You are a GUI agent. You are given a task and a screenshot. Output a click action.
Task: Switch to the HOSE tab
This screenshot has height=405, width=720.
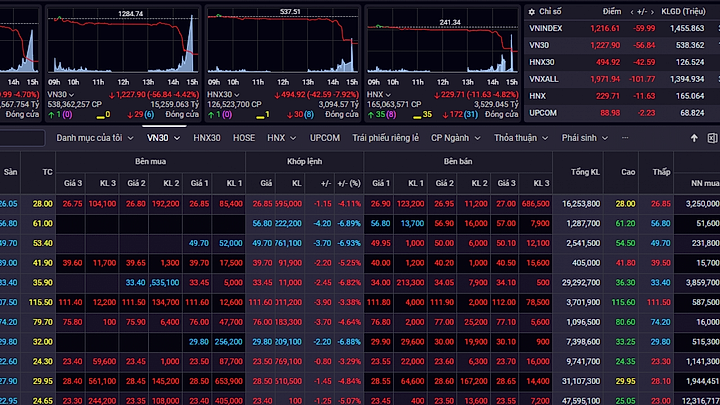tap(244, 138)
